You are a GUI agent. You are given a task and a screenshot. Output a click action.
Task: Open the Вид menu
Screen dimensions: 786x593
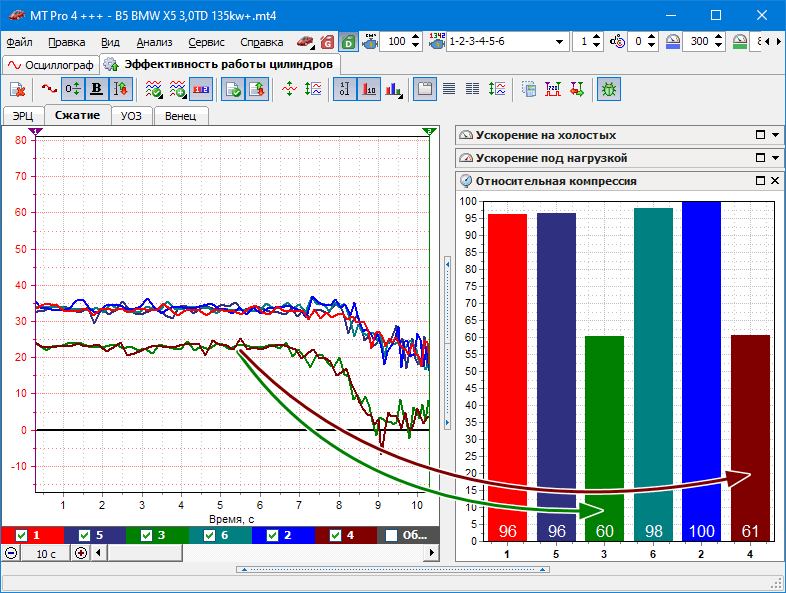pos(110,42)
